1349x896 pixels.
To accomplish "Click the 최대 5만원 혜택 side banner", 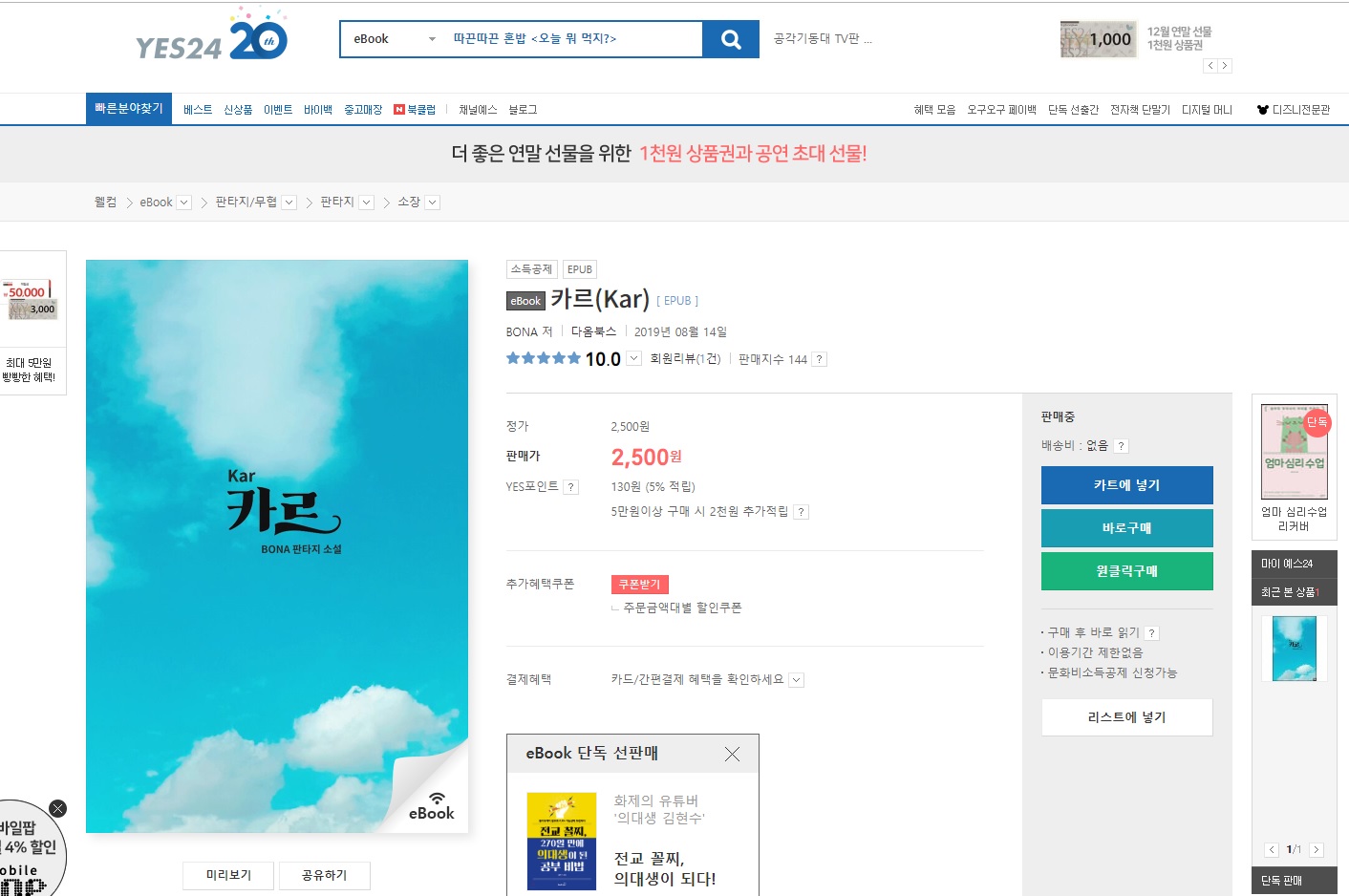I will coord(32,322).
